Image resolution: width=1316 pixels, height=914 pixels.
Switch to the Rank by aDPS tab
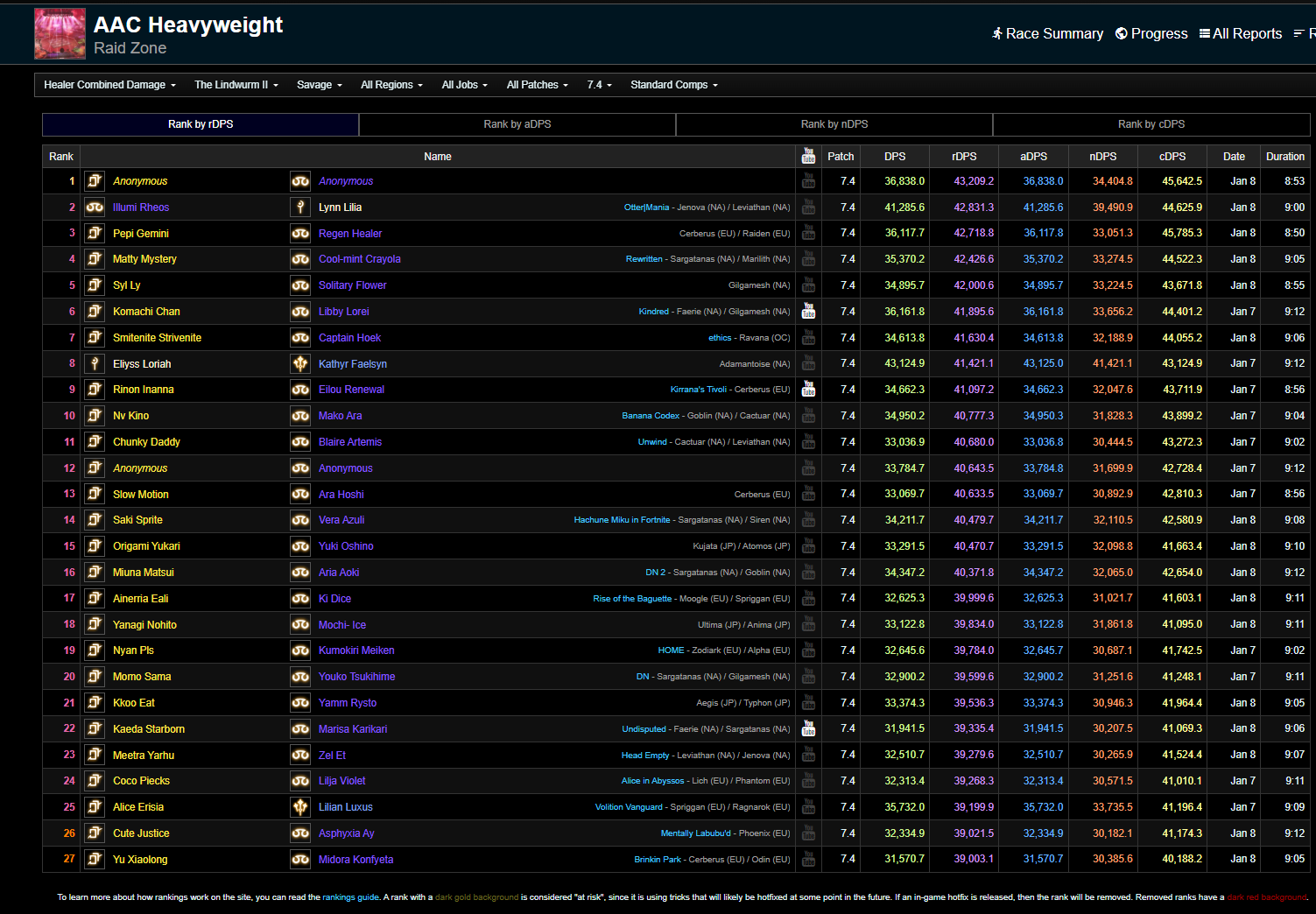[517, 124]
